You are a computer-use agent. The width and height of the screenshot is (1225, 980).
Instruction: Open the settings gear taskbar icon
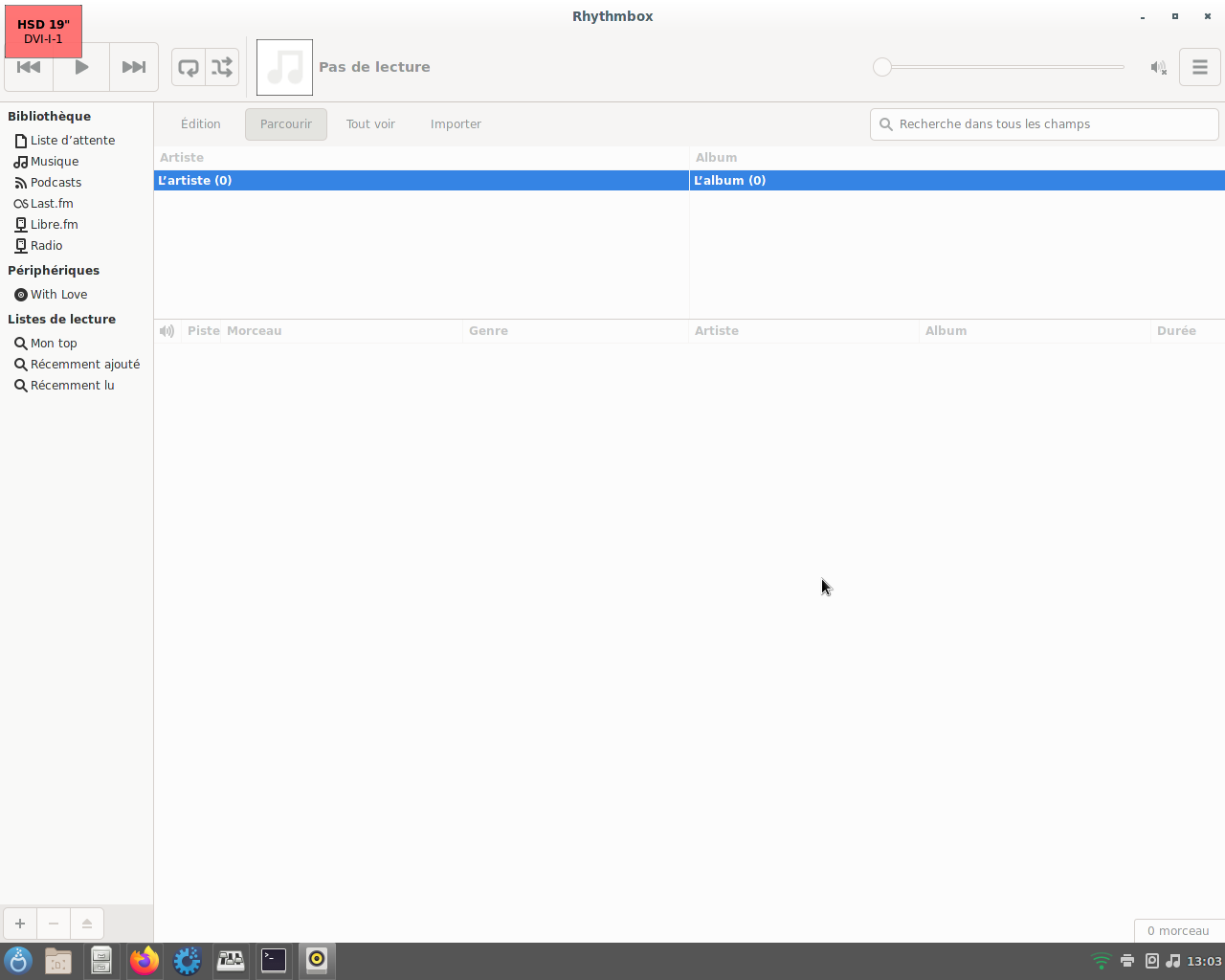pos(188,960)
